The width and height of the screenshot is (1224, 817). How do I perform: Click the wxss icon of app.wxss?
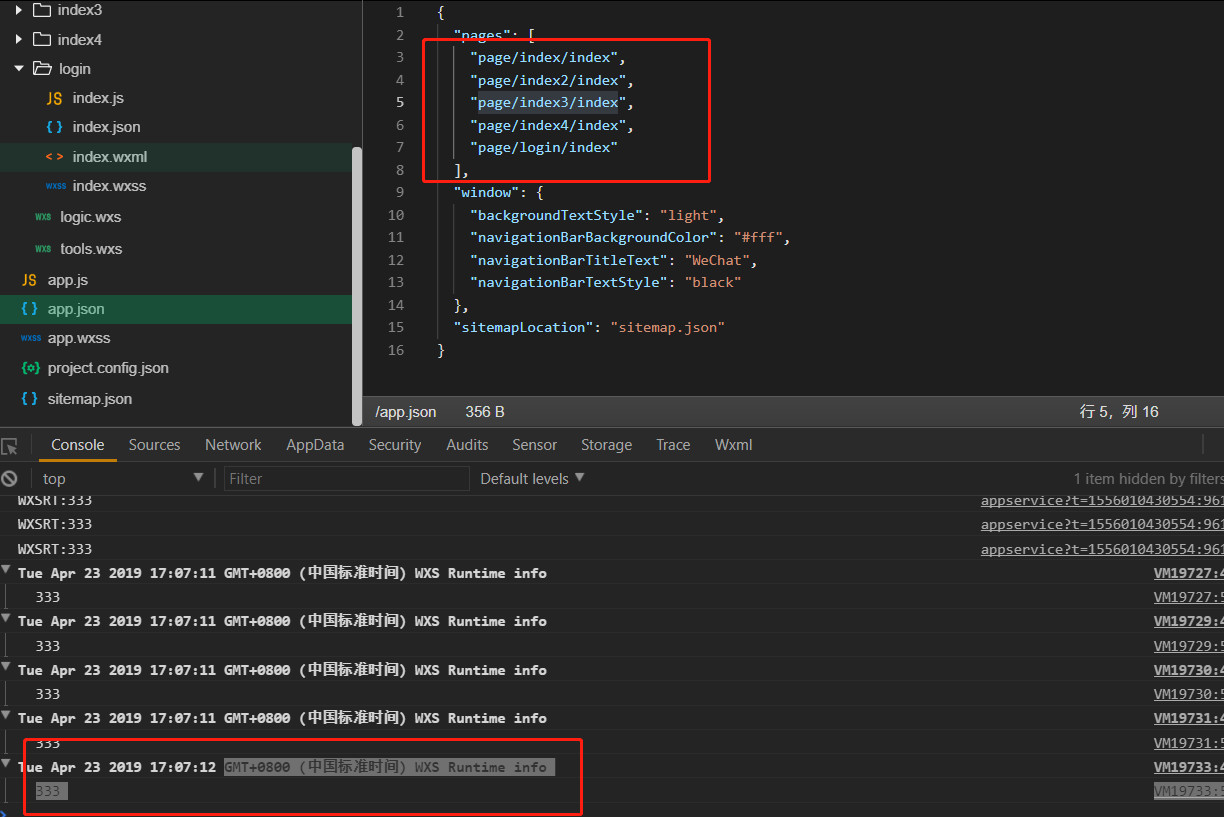point(30,338)
